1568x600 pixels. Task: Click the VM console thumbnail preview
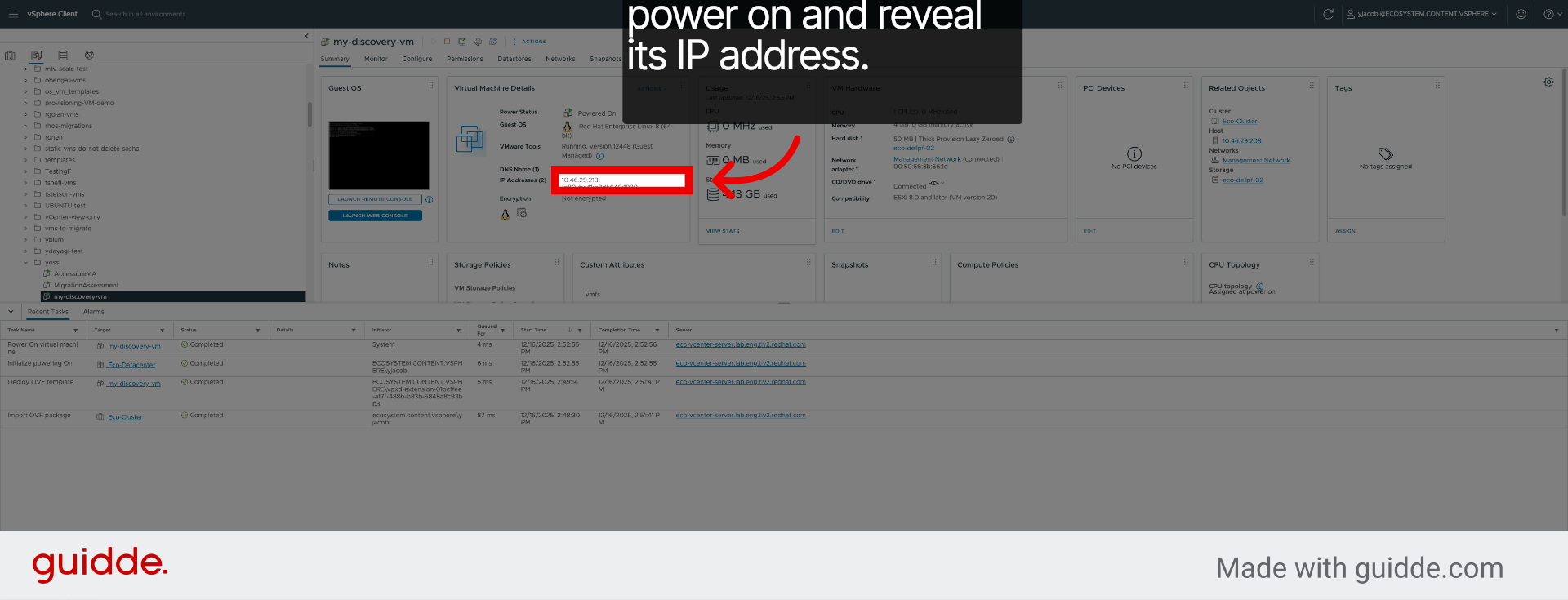pyautogui.click(x=379, y=156)
